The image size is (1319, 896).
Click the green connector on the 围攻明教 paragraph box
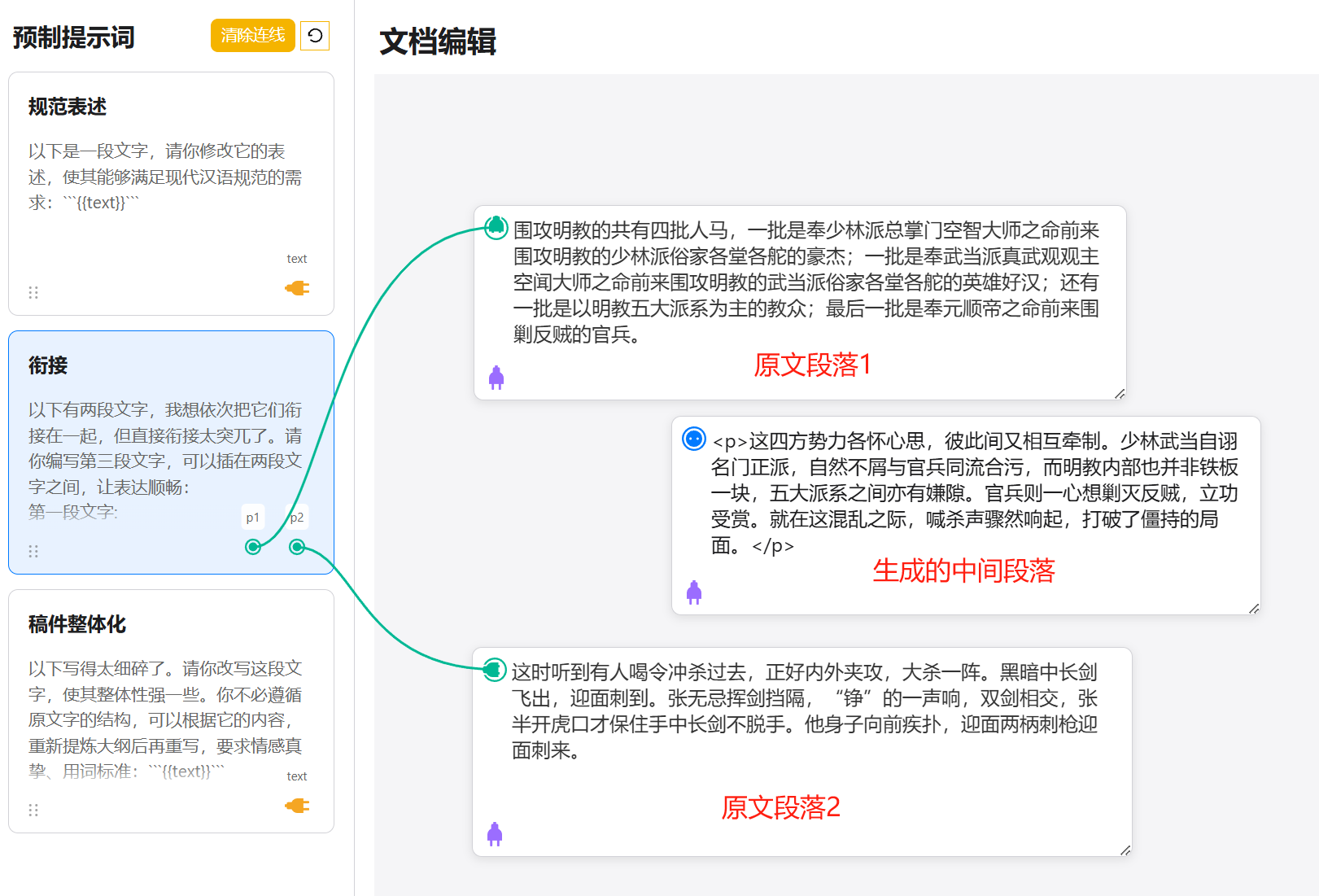496,227
